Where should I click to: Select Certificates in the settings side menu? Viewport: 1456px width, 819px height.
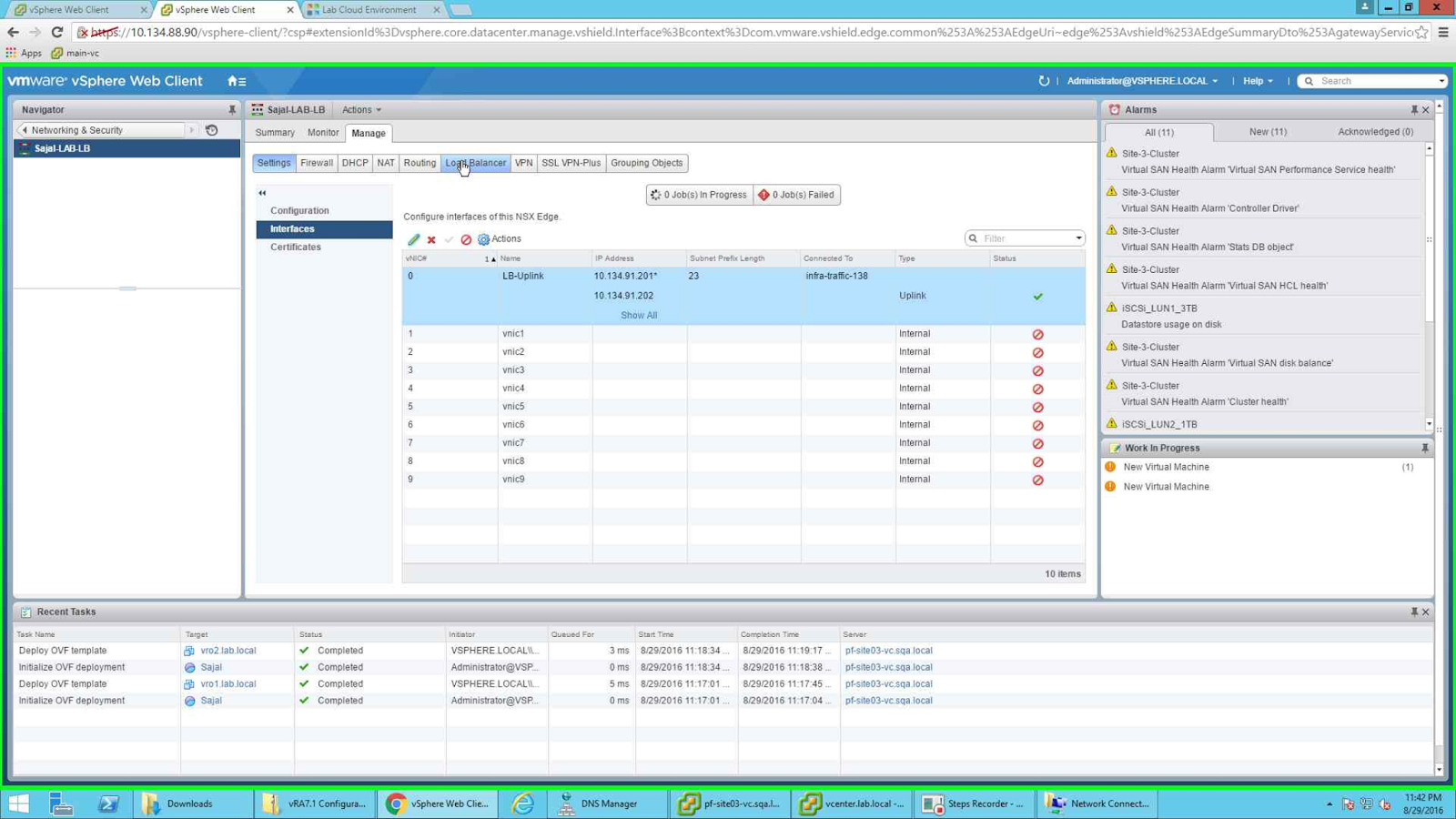(x=325, y=247)
